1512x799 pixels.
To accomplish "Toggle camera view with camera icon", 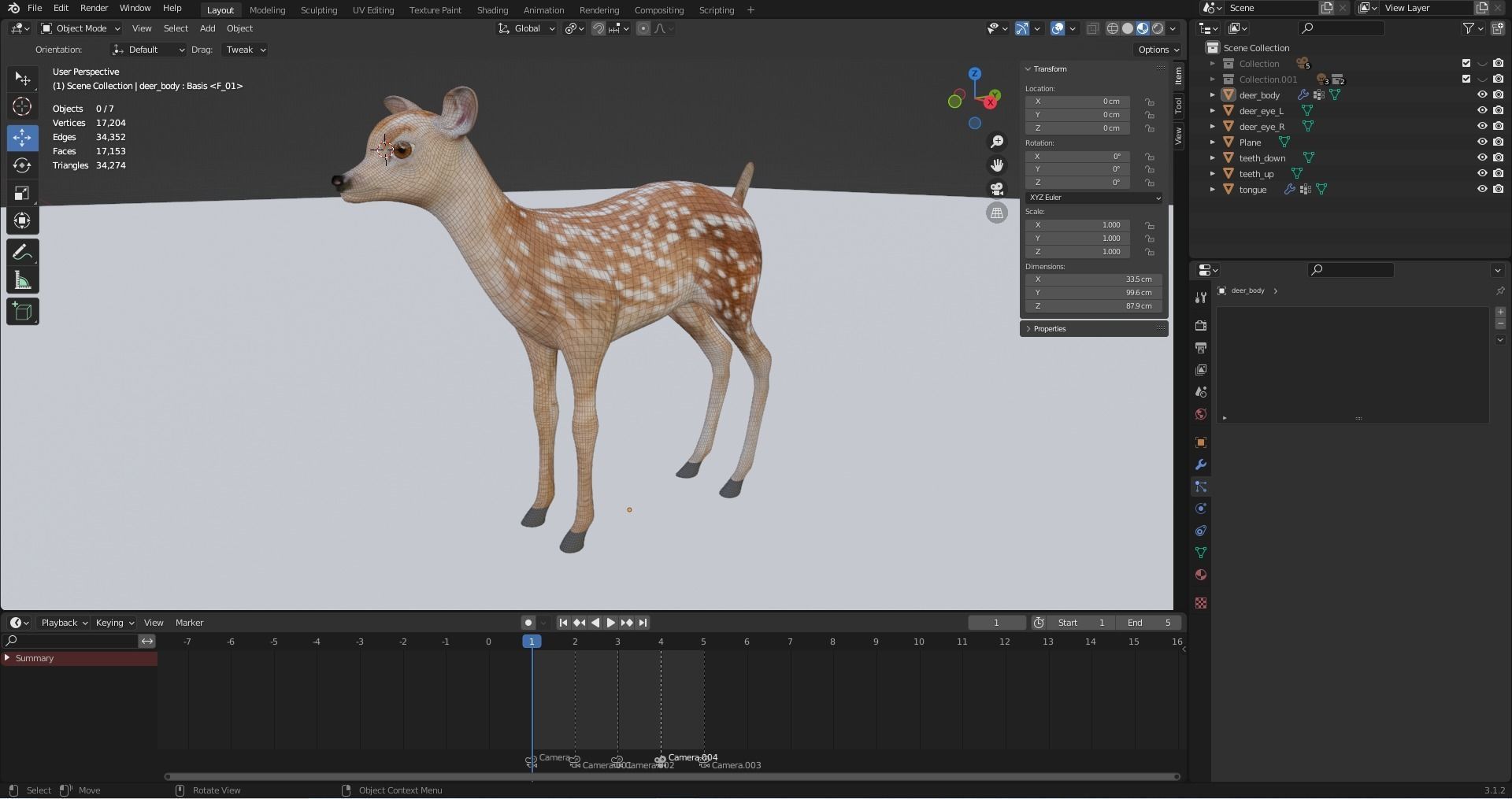I will tap(997, 189).
